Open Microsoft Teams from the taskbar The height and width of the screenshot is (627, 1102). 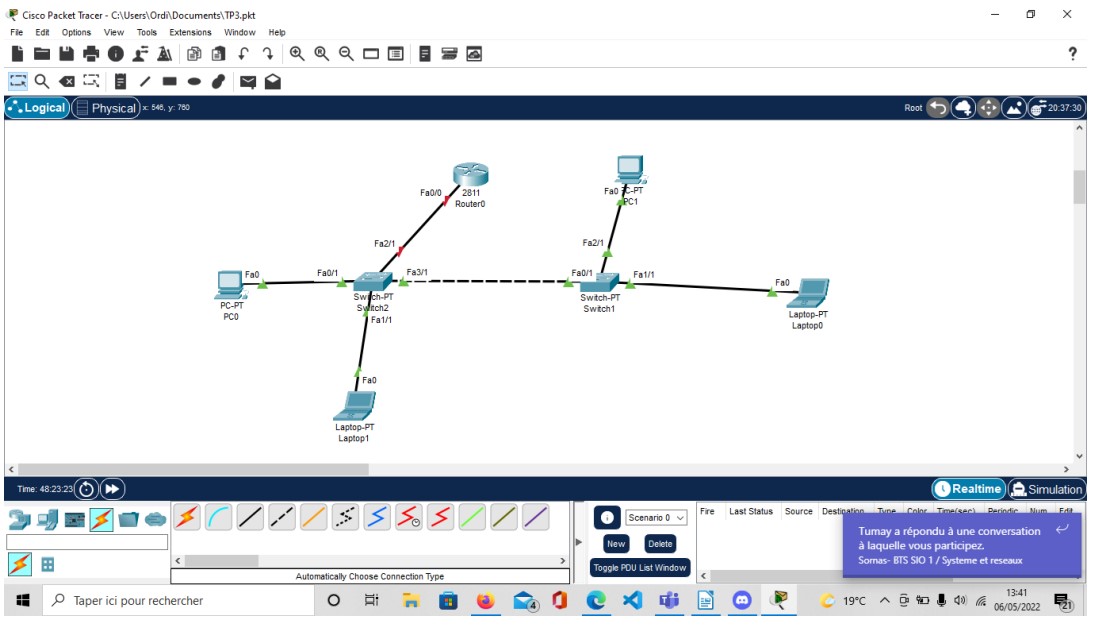coord(669,601)
